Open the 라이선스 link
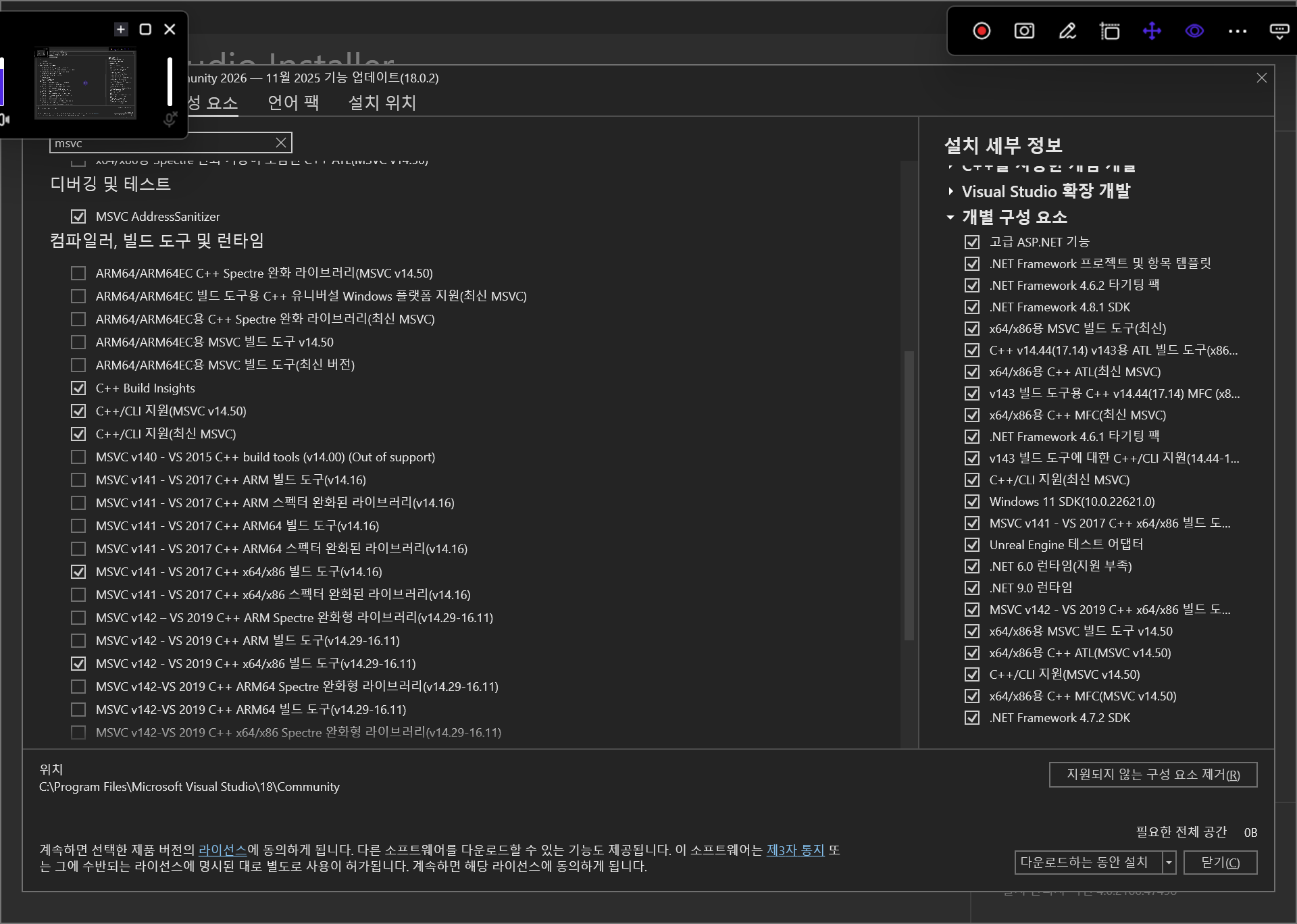This screenshot has height=924, width=1297. [x=223, y=850]
